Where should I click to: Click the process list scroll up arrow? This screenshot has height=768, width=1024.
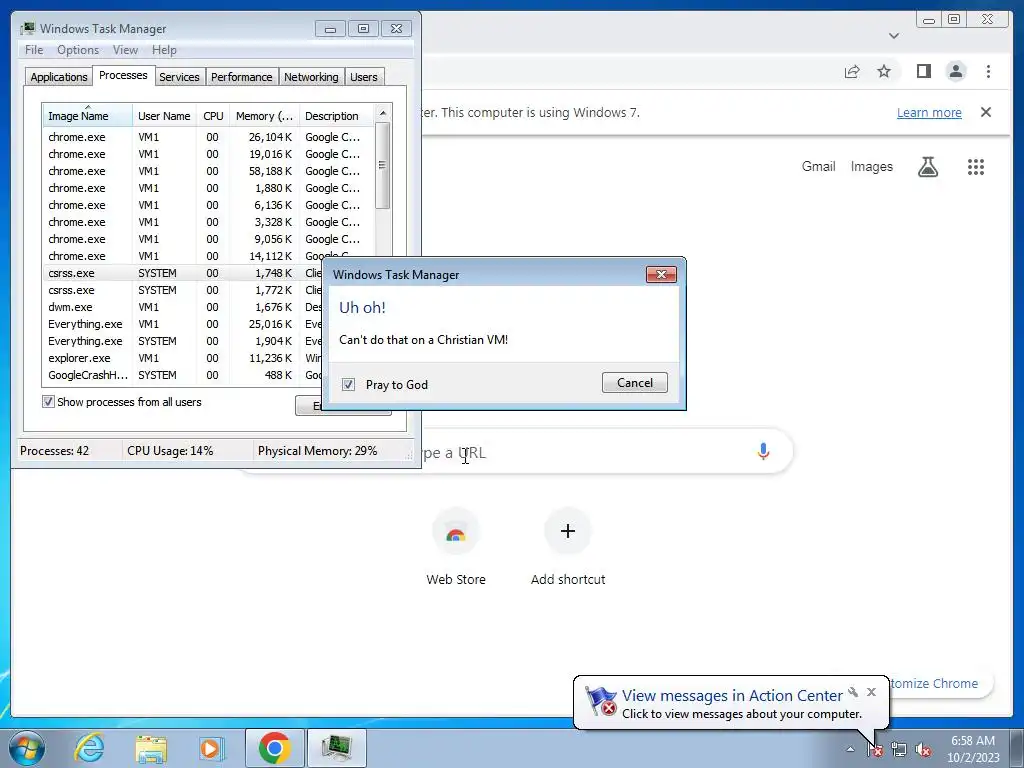[383, 113]
